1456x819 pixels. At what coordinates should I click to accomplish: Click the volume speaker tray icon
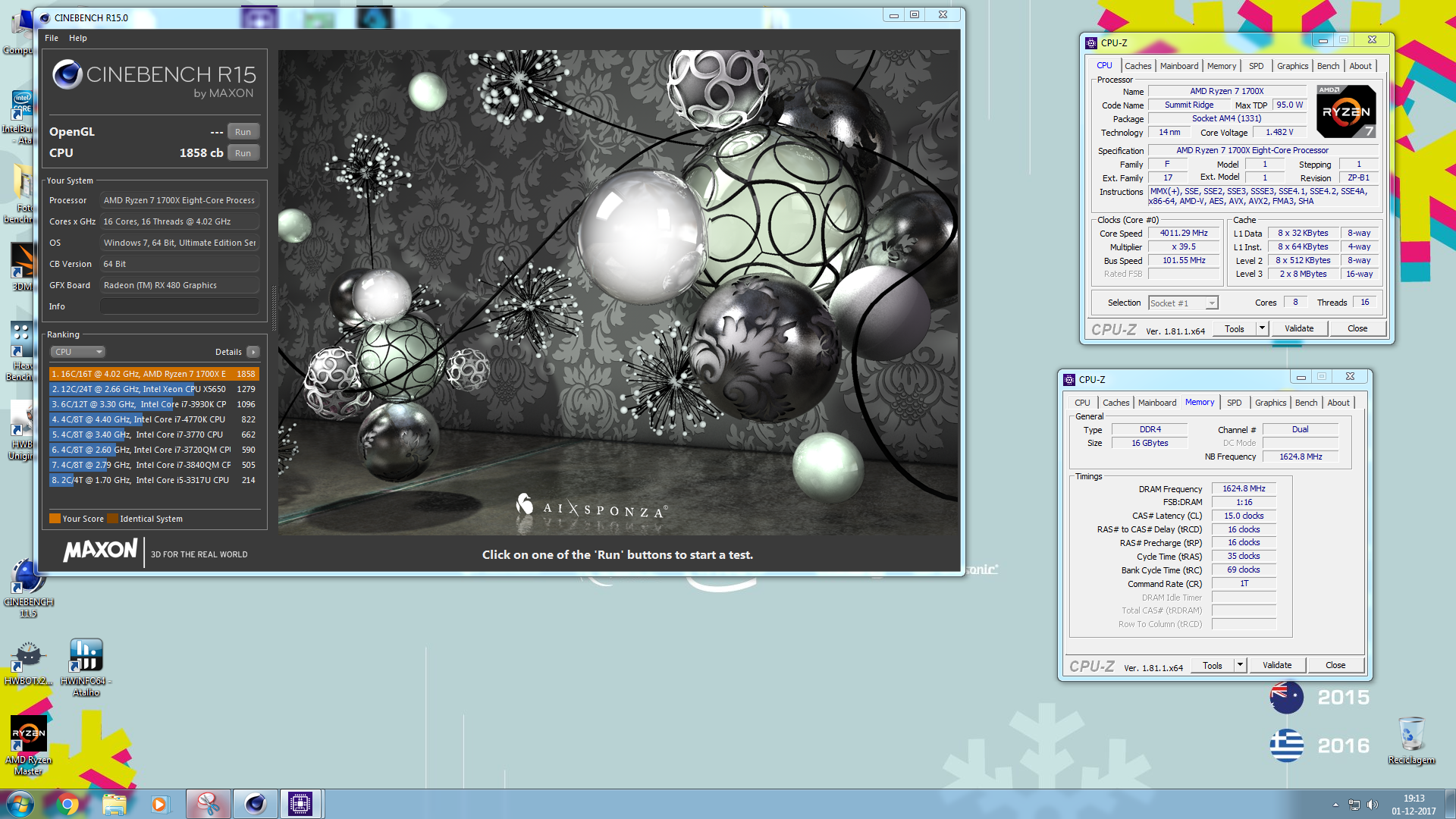point(1372,805)
